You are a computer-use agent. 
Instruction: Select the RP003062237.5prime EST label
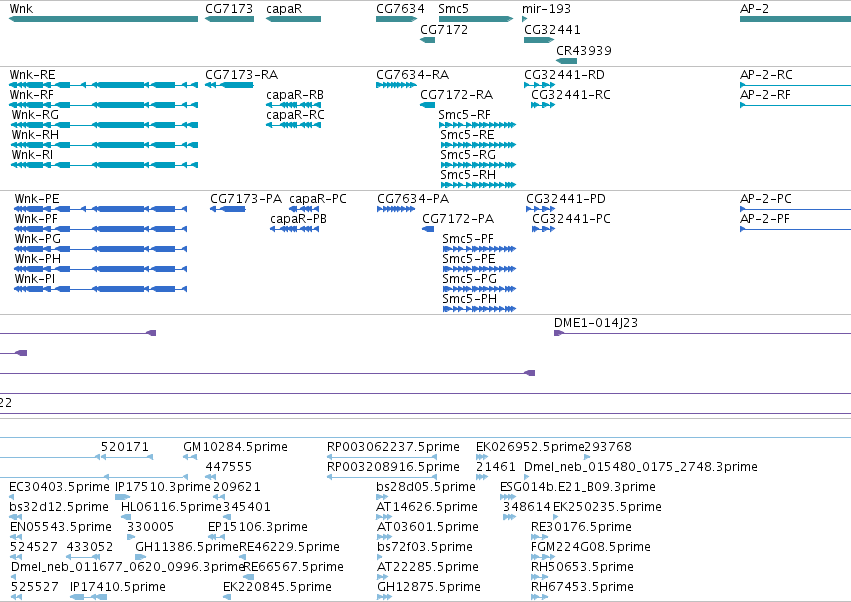point(393,447)
